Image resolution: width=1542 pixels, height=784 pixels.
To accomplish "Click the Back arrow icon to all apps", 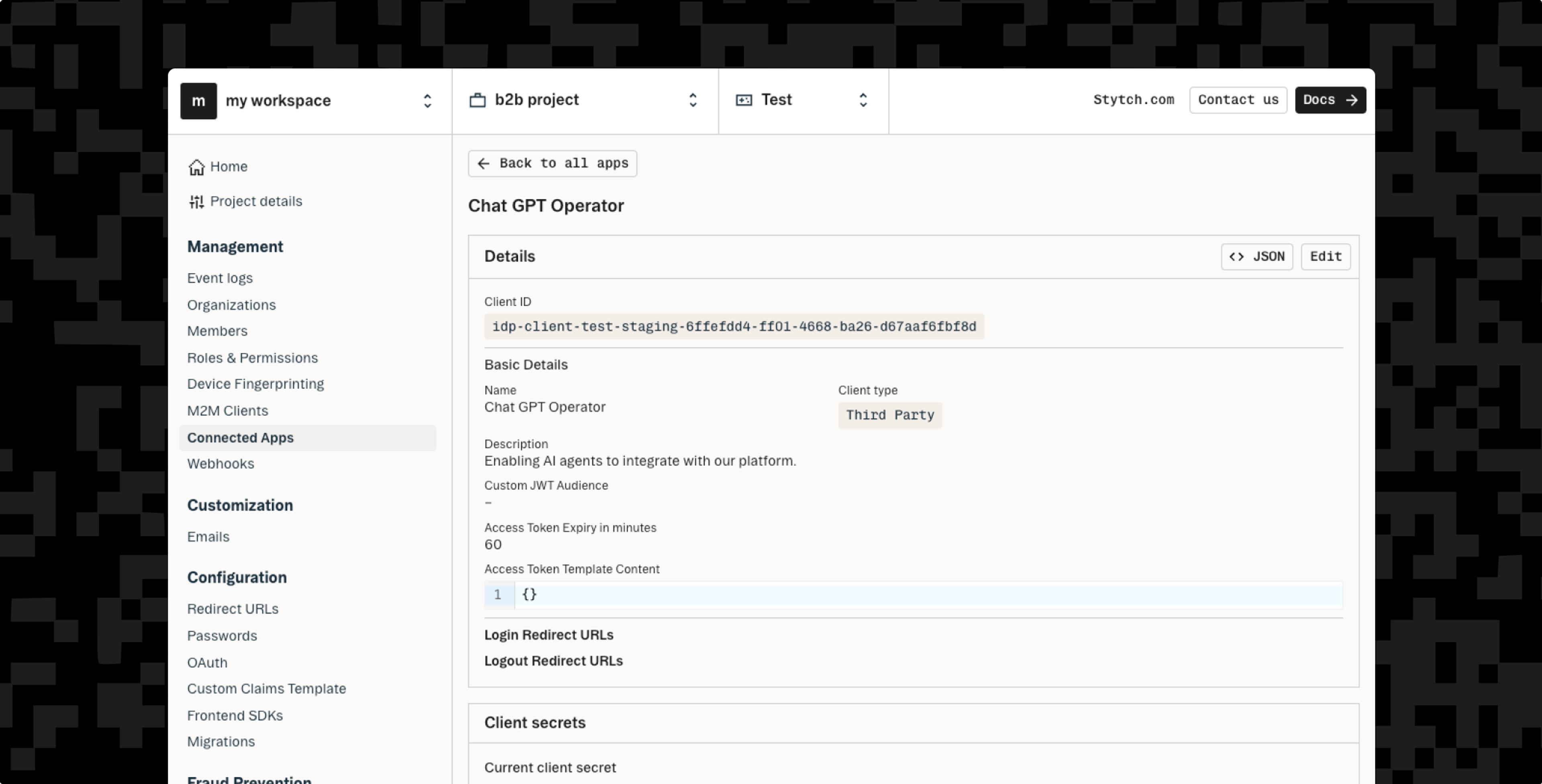I will pos(484,163).
